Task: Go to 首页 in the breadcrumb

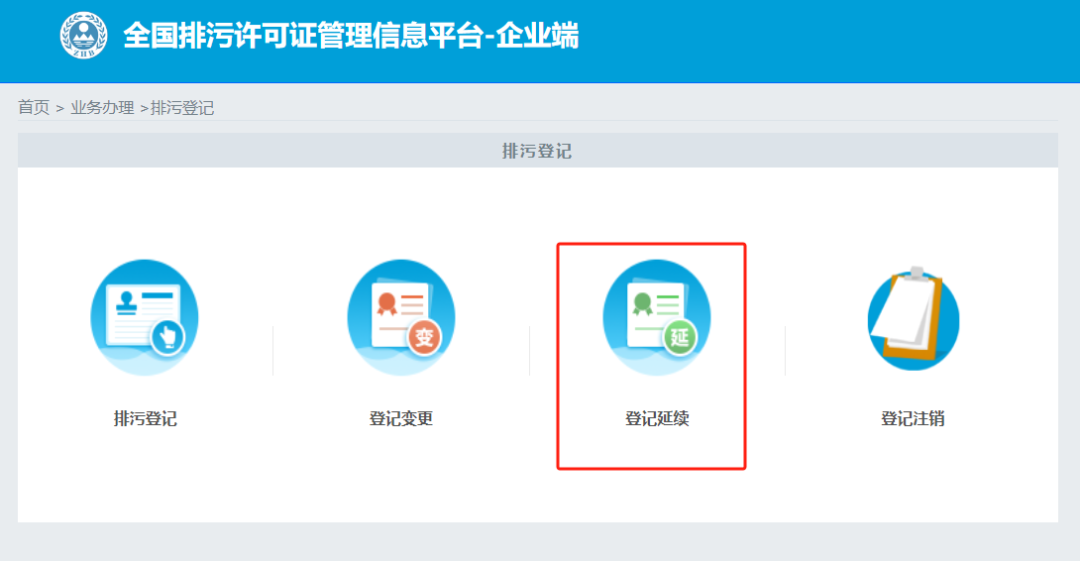Action: click(x=34, y=108)
